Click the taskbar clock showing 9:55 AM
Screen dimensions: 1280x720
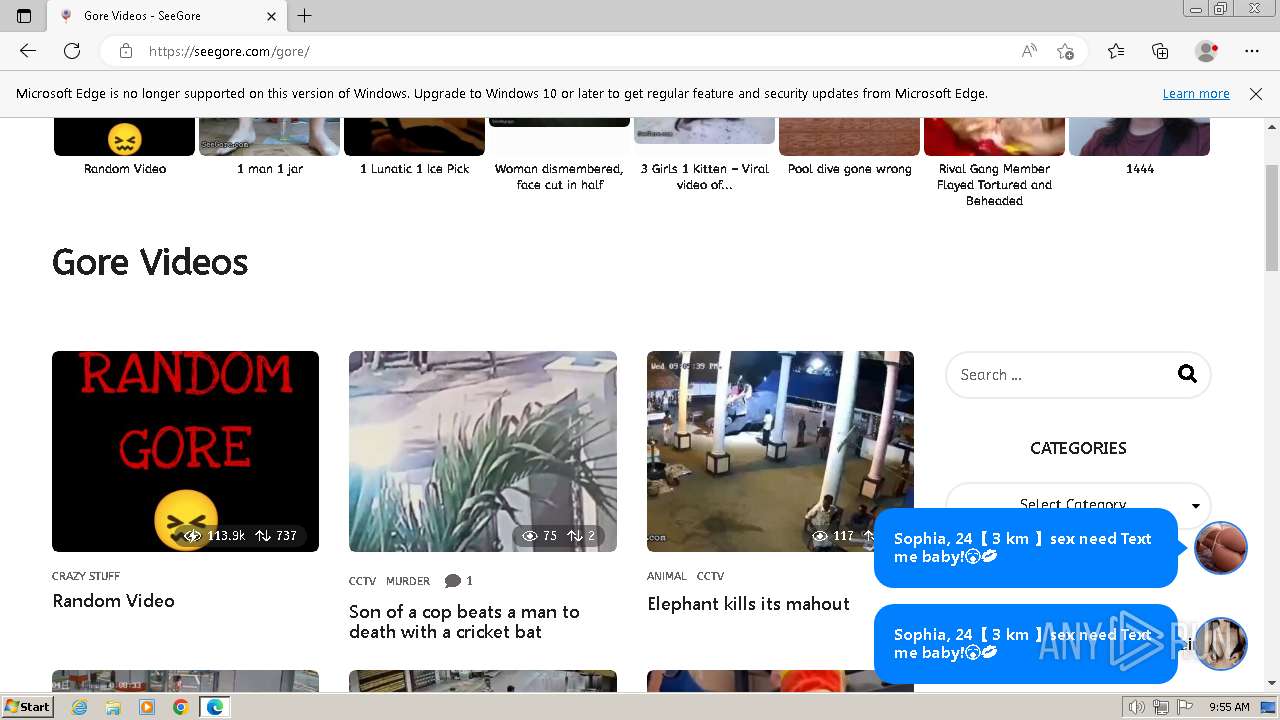pos(1229,707)
